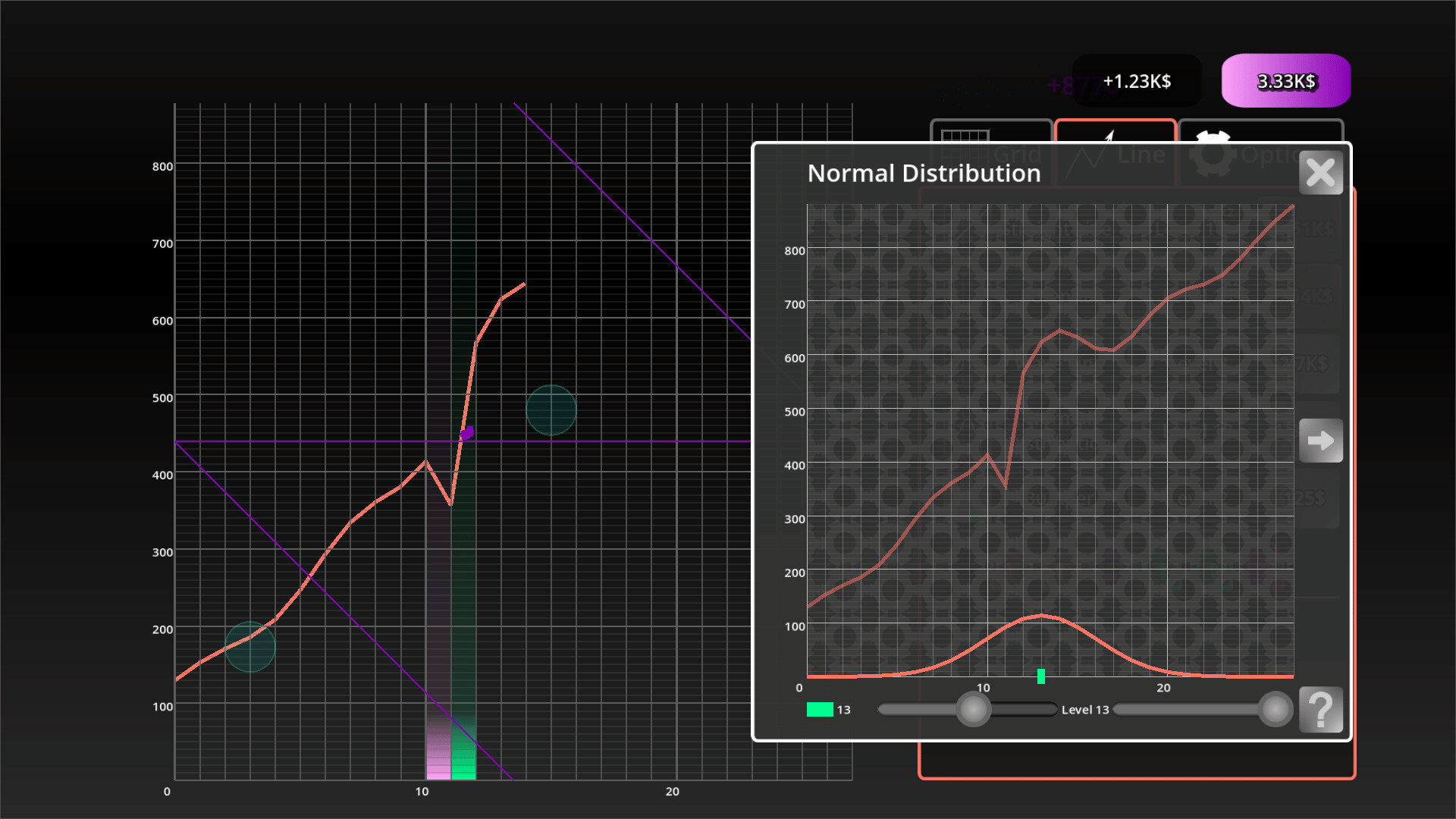Open help with the question mark button

click(1320, 710)
